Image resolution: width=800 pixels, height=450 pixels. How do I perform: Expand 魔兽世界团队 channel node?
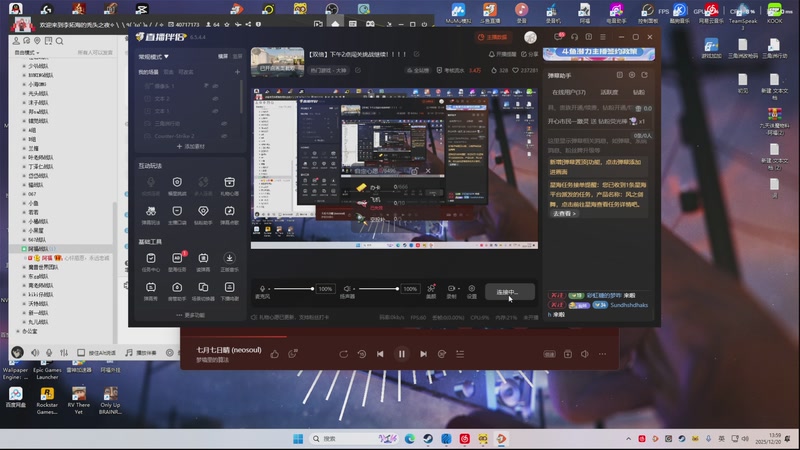[24, 267]
